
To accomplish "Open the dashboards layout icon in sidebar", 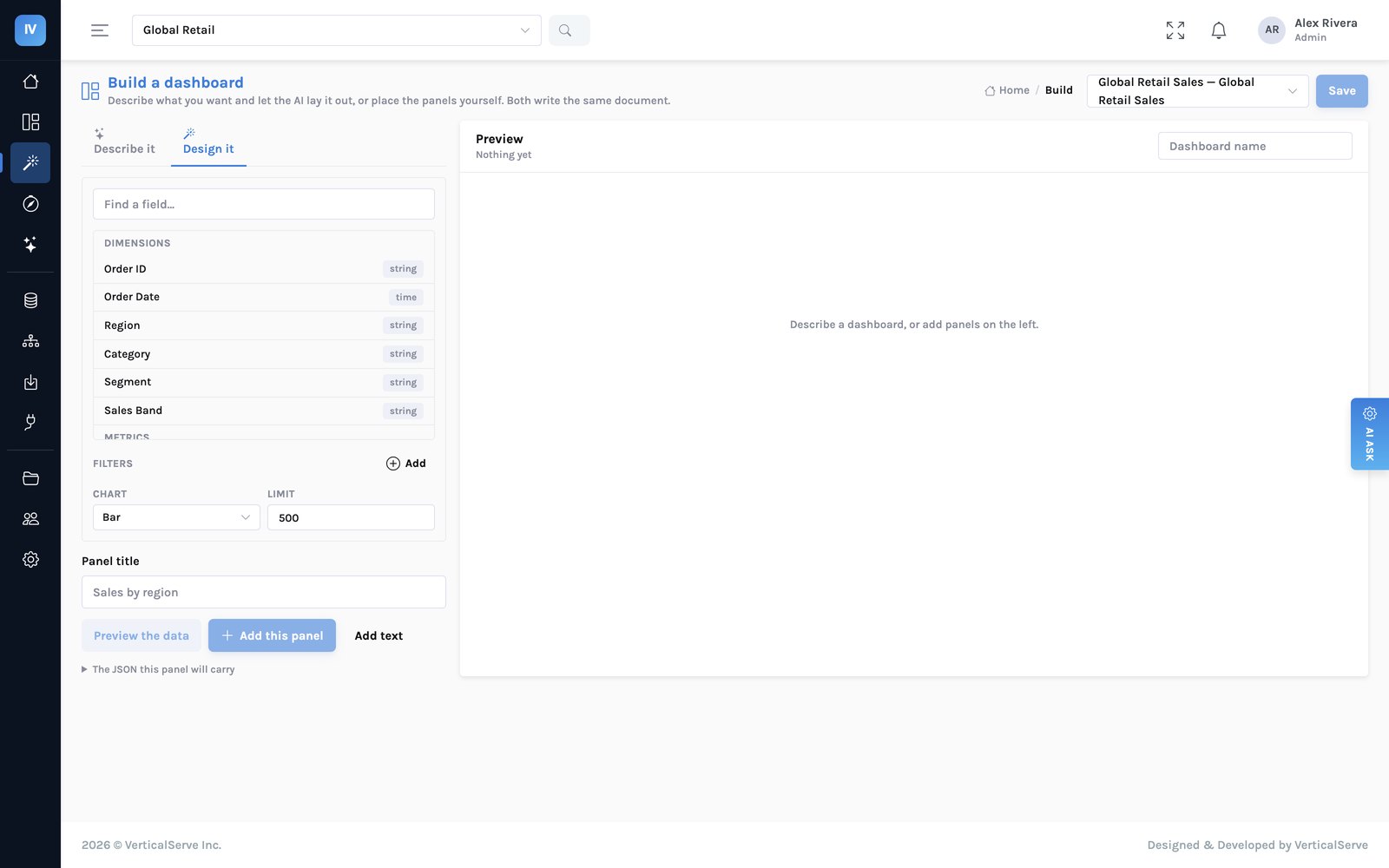I will click(30, 122).
